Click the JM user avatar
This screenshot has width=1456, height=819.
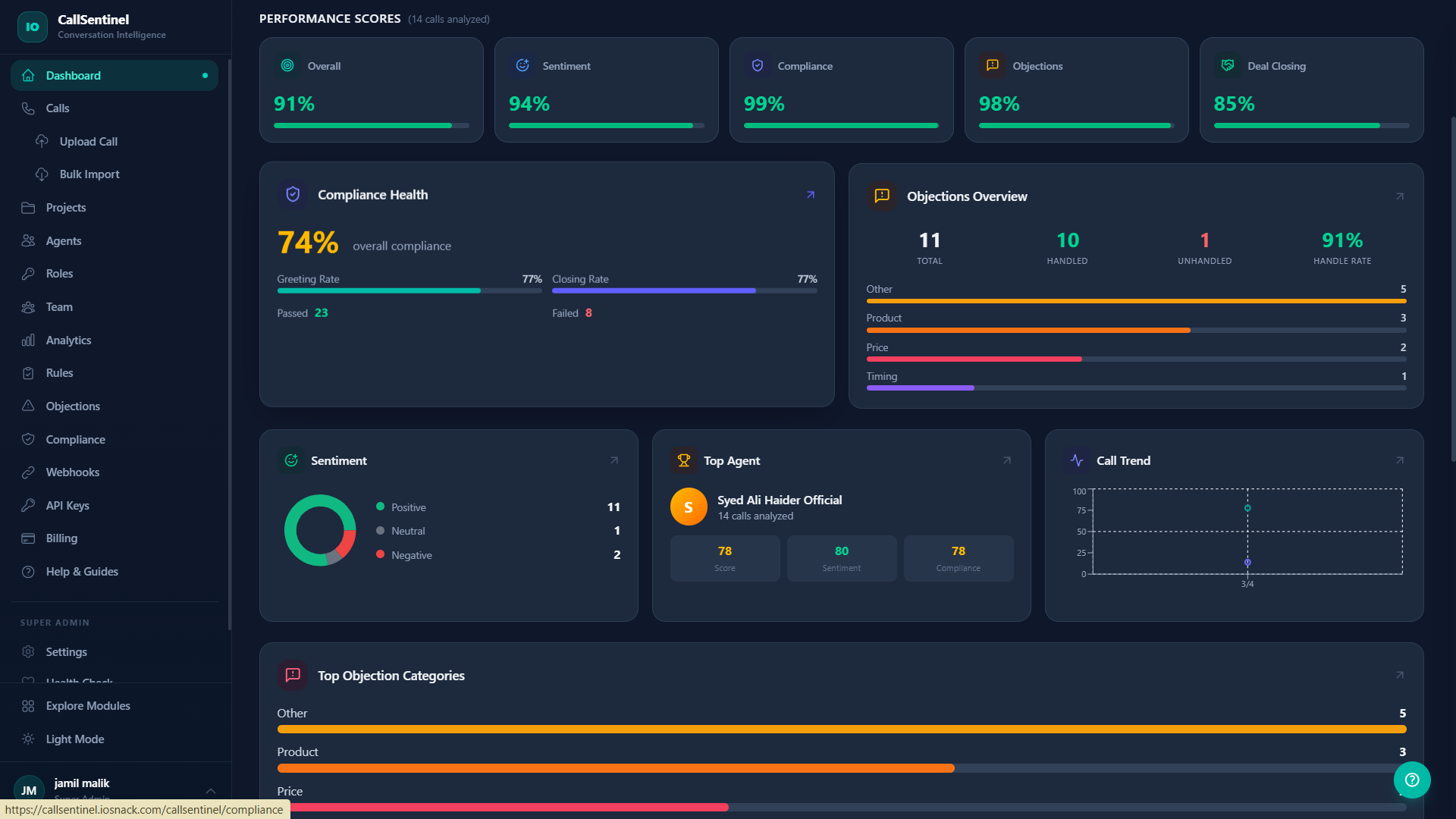pos(29,790)
